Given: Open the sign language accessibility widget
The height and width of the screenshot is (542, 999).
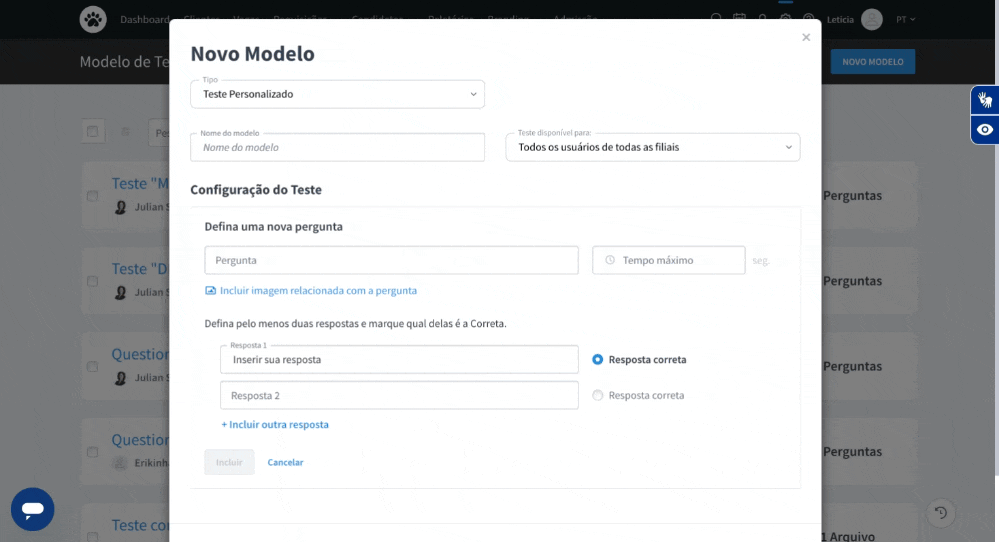Looking at the screenshot, I should pyautogui.click(x=985, y=100).
